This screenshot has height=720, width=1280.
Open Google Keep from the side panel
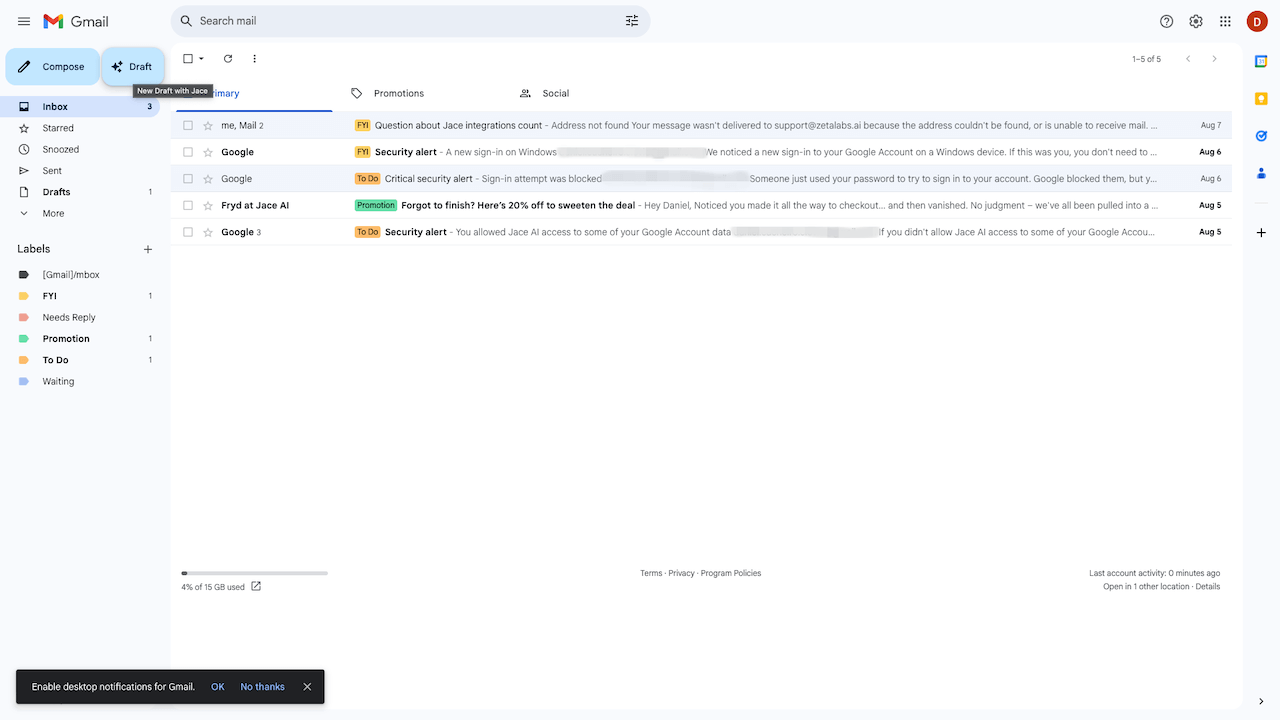coord(1261,98)
